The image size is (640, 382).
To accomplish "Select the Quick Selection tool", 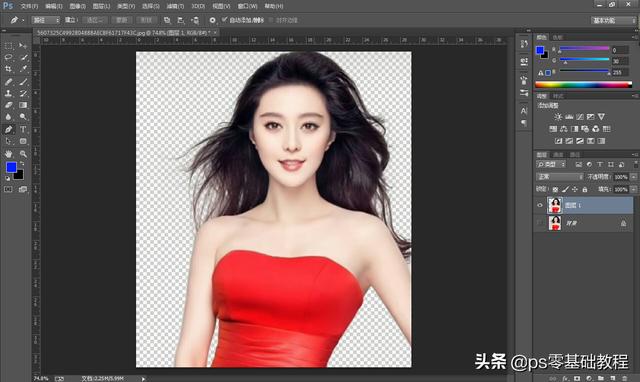I will [x=23, y=58].
